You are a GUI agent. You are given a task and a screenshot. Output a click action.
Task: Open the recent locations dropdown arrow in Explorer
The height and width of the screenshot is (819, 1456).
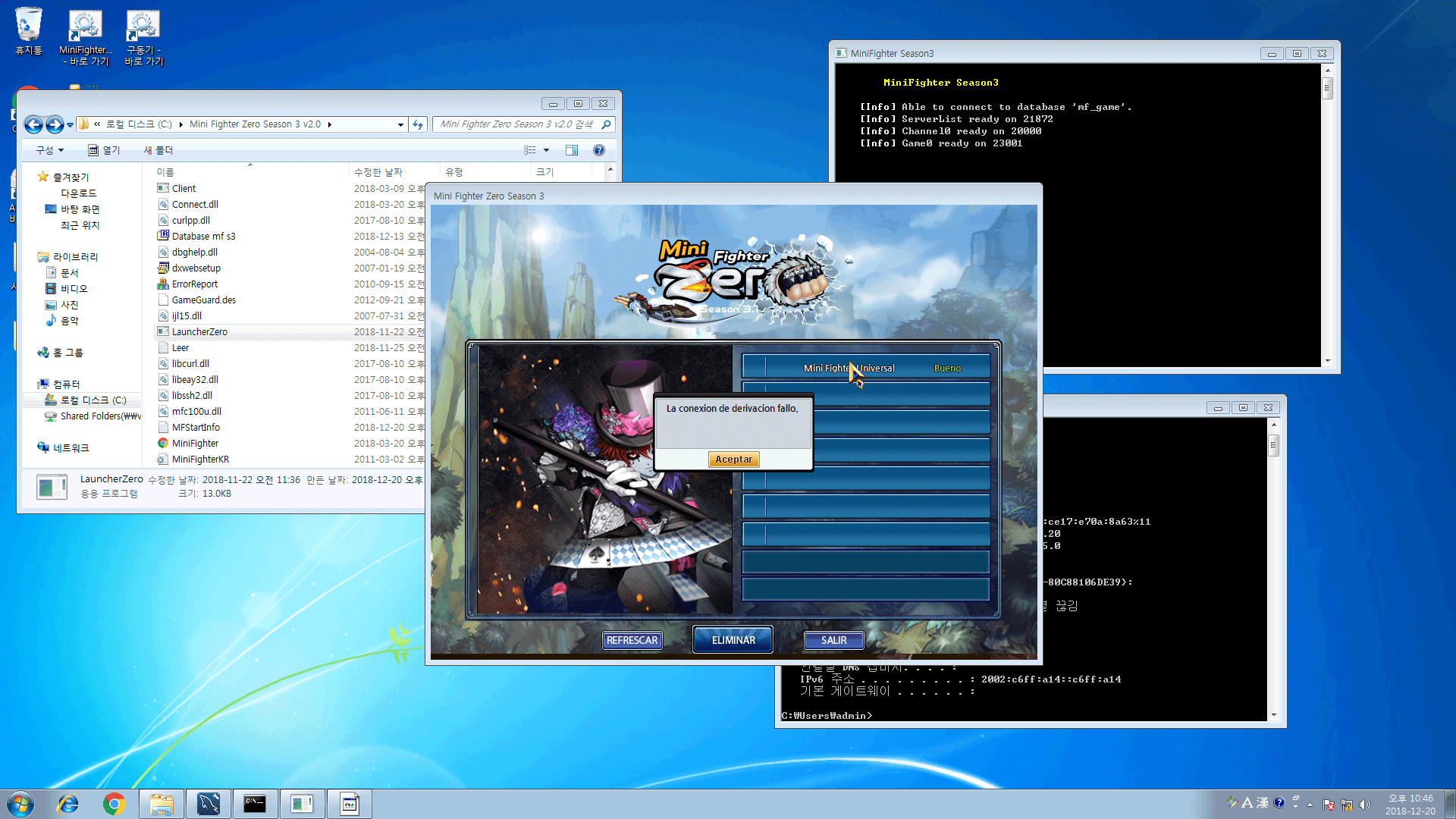pyautogui.click(x=70, y=125)
